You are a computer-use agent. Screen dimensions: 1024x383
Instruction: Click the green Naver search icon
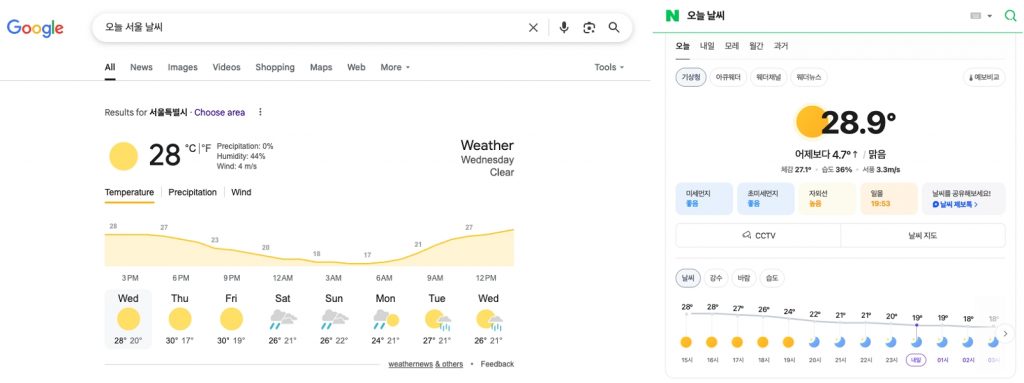coord(1010,16)
